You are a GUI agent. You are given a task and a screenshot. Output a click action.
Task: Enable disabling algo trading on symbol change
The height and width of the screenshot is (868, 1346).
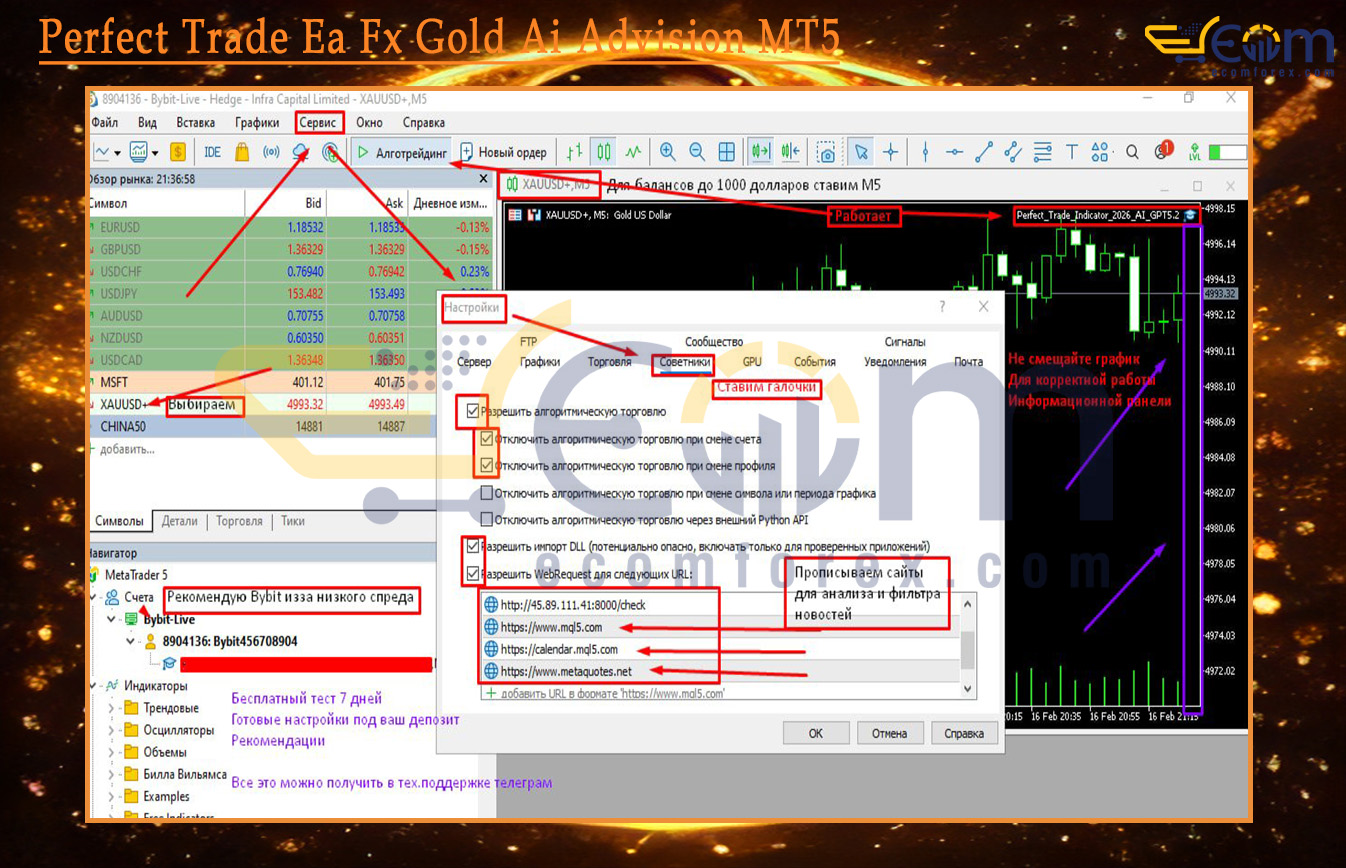[487, 493]
